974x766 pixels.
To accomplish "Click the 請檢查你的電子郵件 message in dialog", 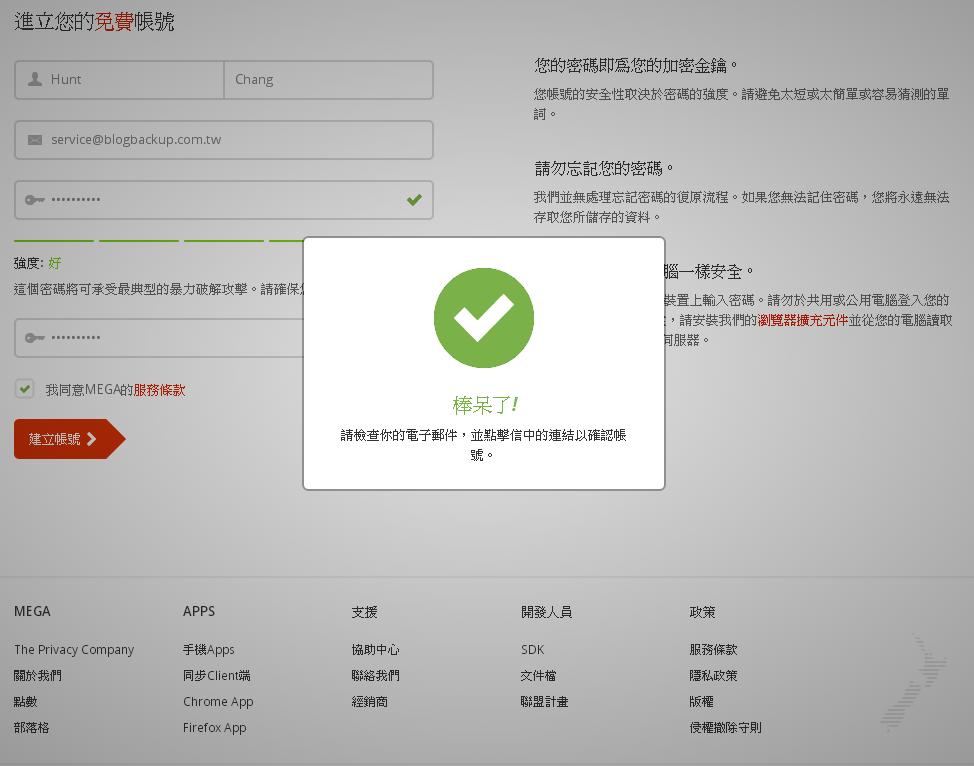I will point(483,445).
